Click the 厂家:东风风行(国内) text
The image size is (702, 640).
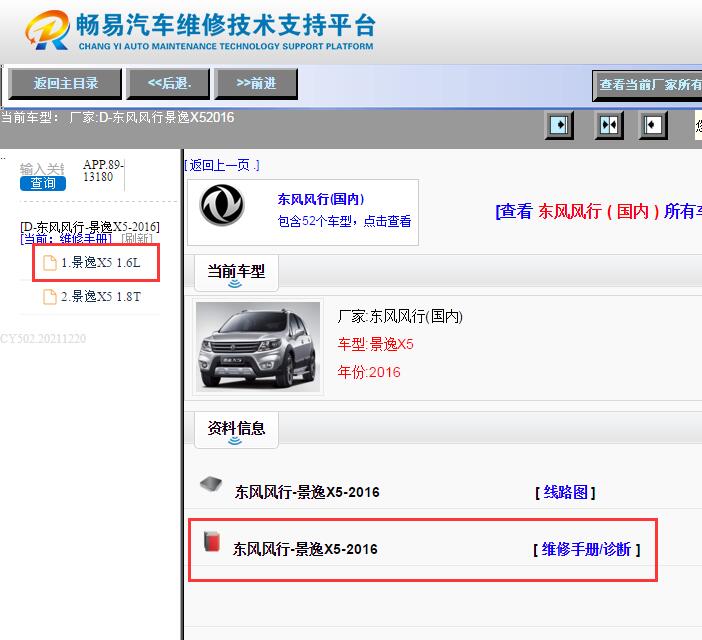(x=400, y=316)
